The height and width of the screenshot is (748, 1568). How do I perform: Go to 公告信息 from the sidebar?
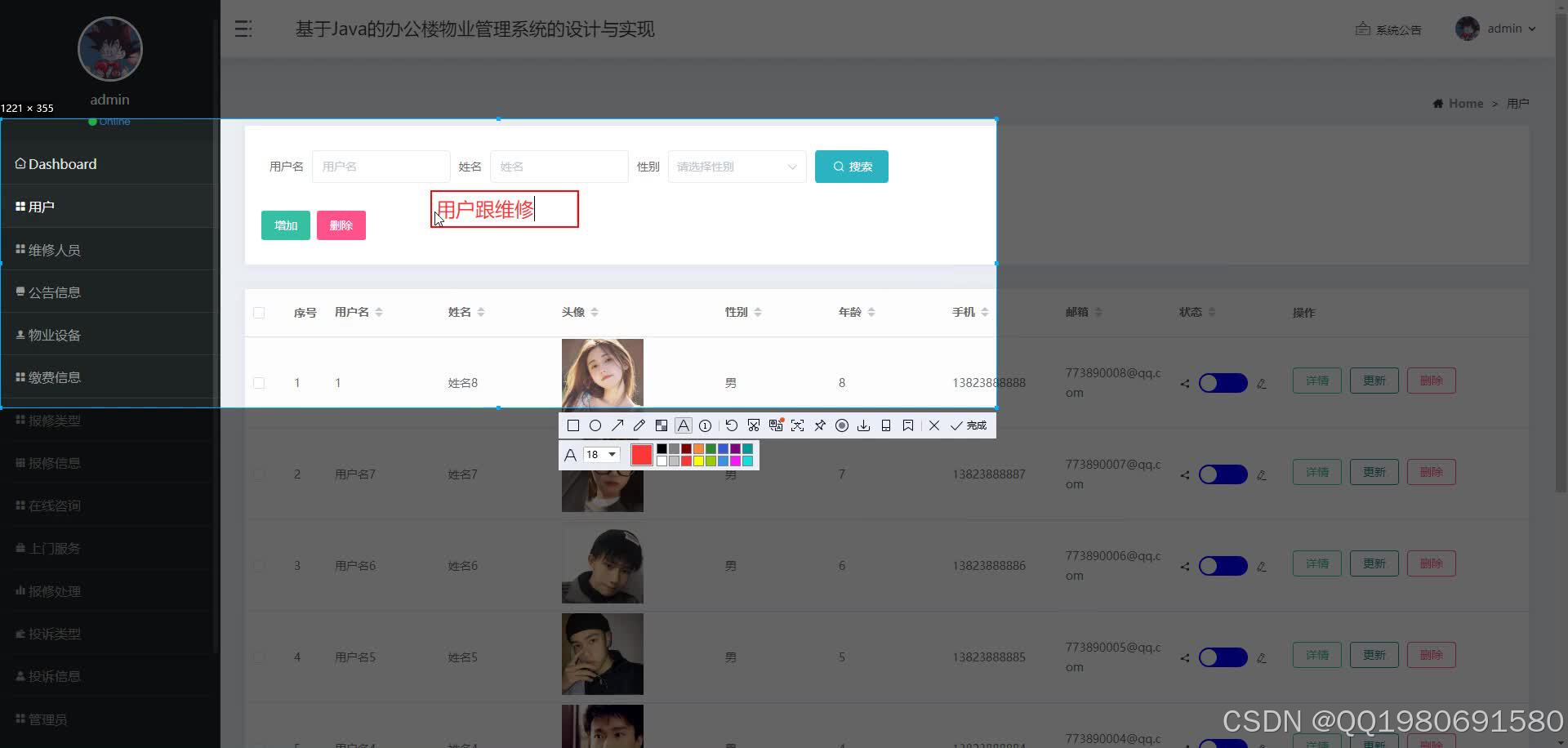(x=54, y=292)
